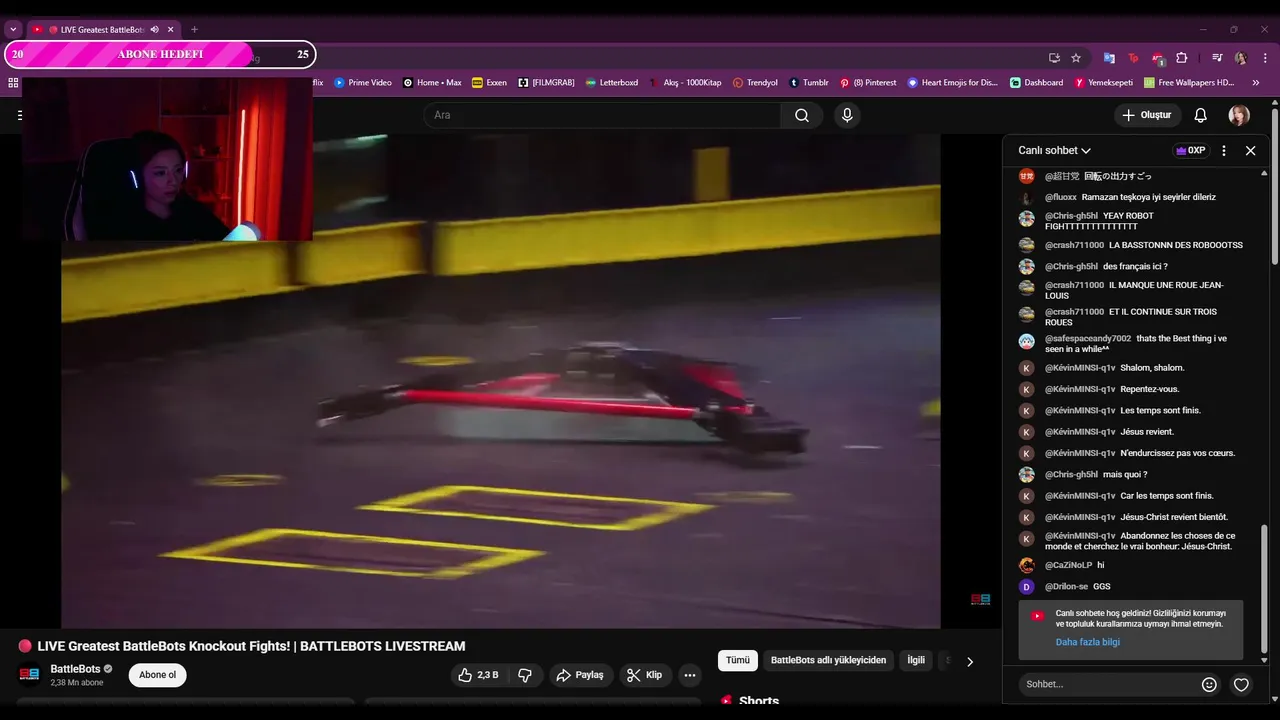Open the apps grid in bookmarks bar
The height and width of the screenshot is (720, 1280).
click(x=13, y=83)
